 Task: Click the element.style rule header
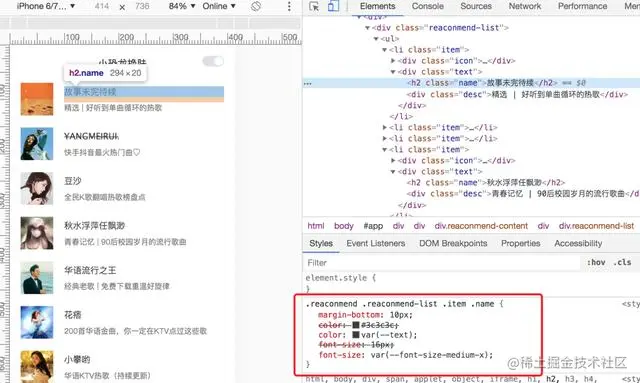click(x=340, y=278)
